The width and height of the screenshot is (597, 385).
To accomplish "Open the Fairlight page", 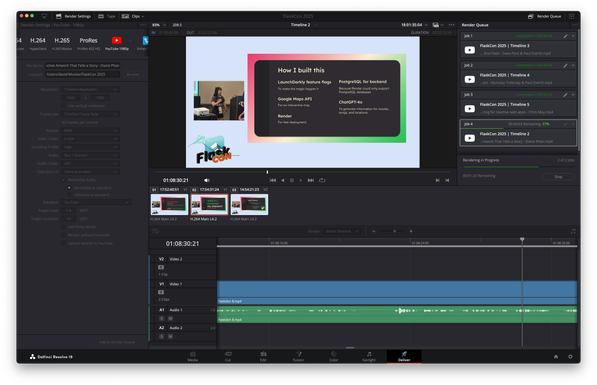I will click(x=369, y=356).
